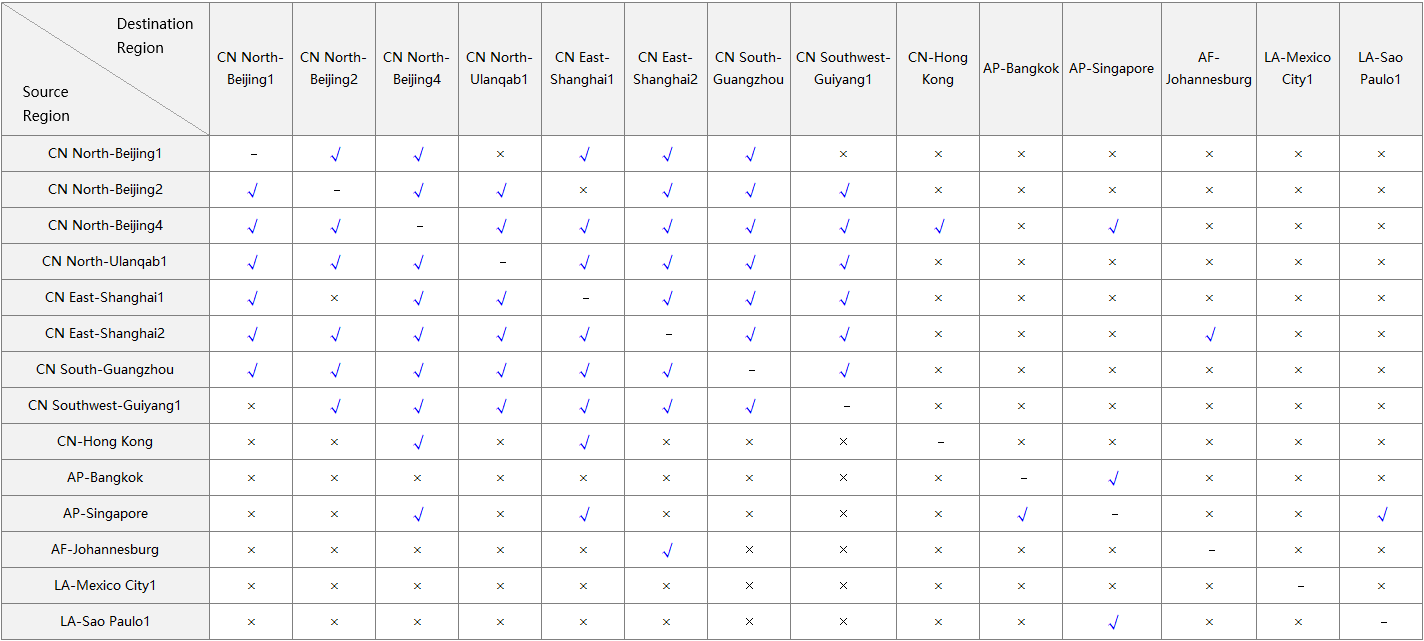Viewport: 1424px width, 641px height.
Task: Click the checkmark for Hong Kong to CN East-Shanghai1
Action: (x=584, y=442)
